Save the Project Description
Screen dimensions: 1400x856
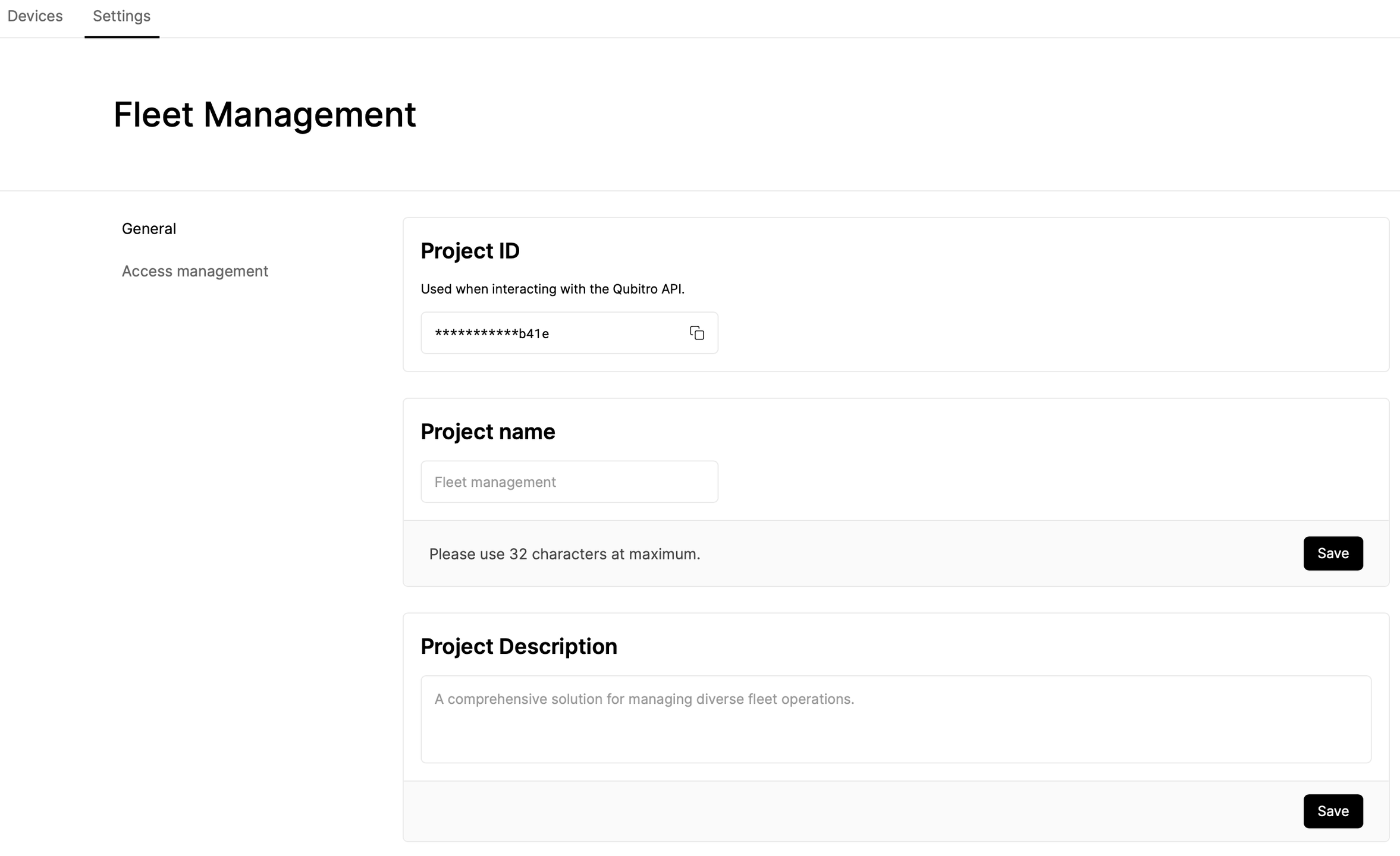pos(1332,811)
